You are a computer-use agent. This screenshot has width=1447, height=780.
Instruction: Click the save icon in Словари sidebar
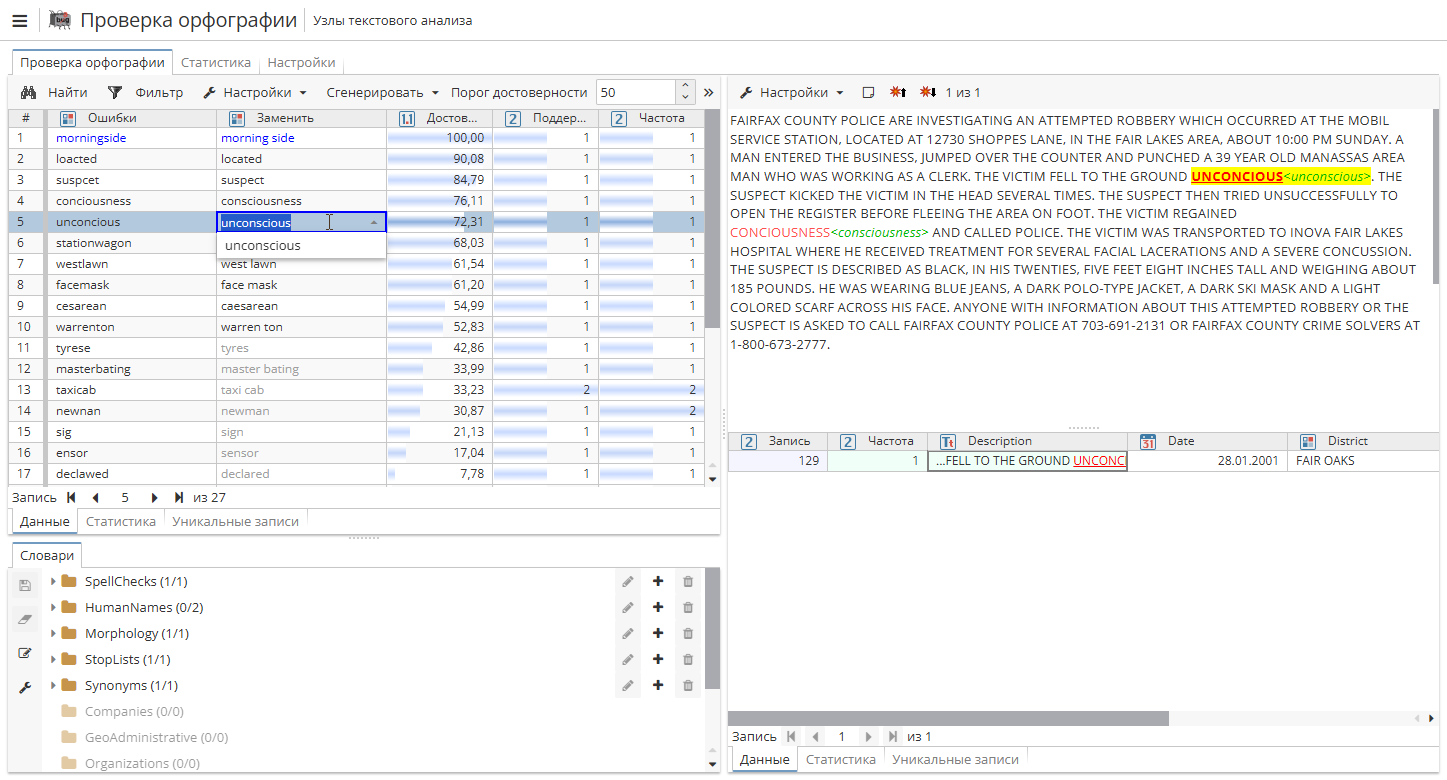[x=26, y=586]
